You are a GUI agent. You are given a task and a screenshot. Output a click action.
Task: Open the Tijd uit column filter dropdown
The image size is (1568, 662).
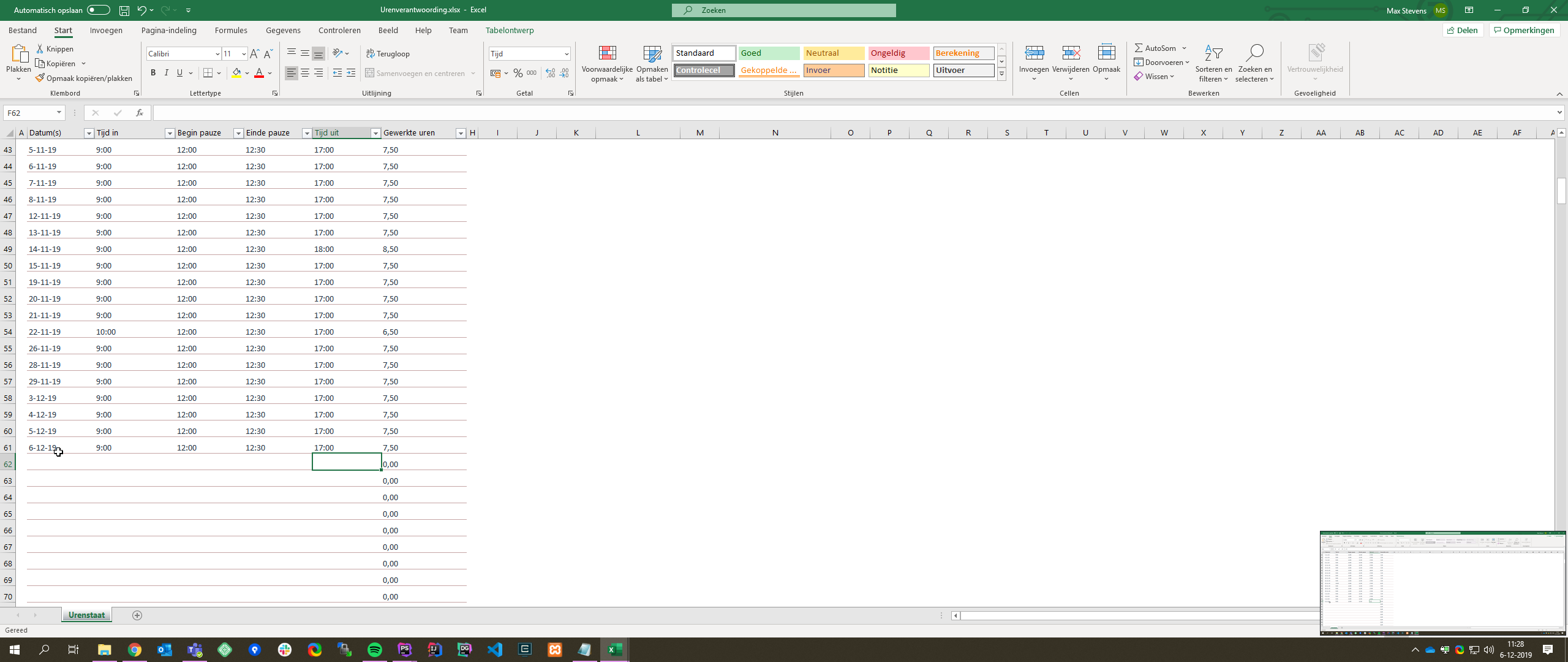point(375,133)
